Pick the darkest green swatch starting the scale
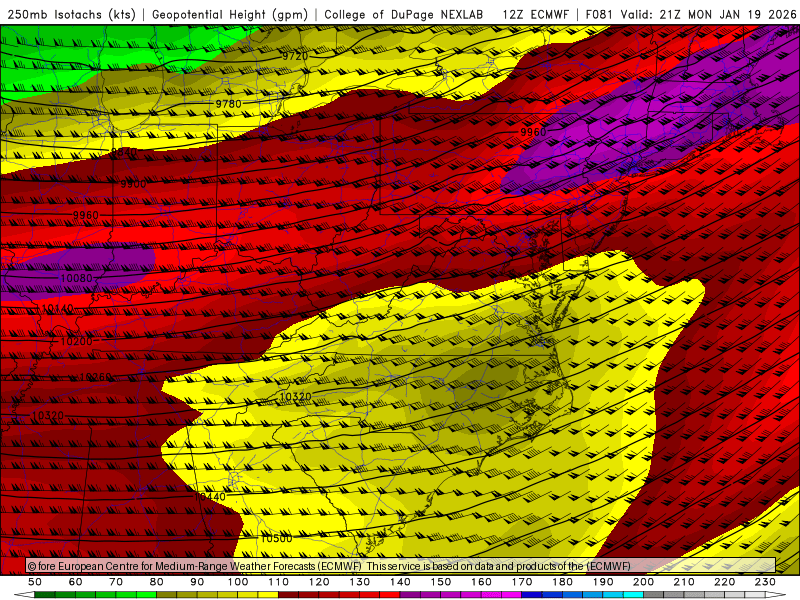The width and height of the screenshot is (800, 600). 45,595
